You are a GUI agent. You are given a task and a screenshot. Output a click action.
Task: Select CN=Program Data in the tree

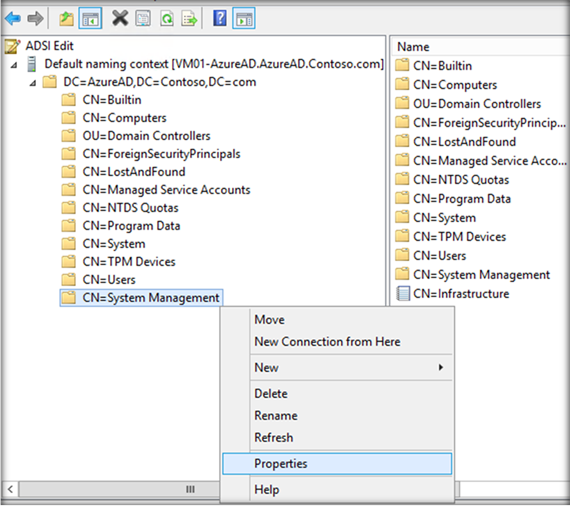point(131,226)
